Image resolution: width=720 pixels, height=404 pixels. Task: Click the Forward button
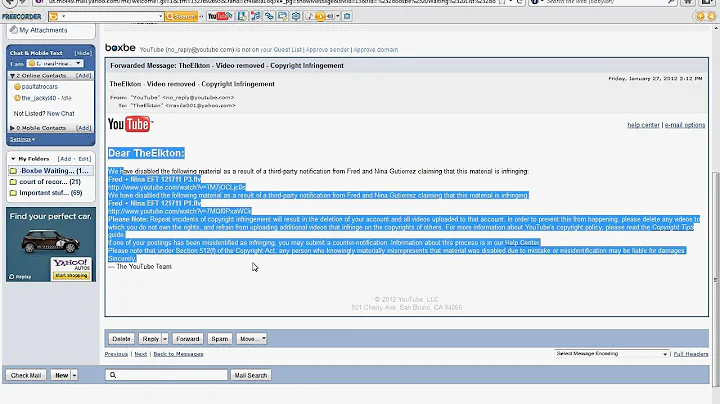click(187, 339)
